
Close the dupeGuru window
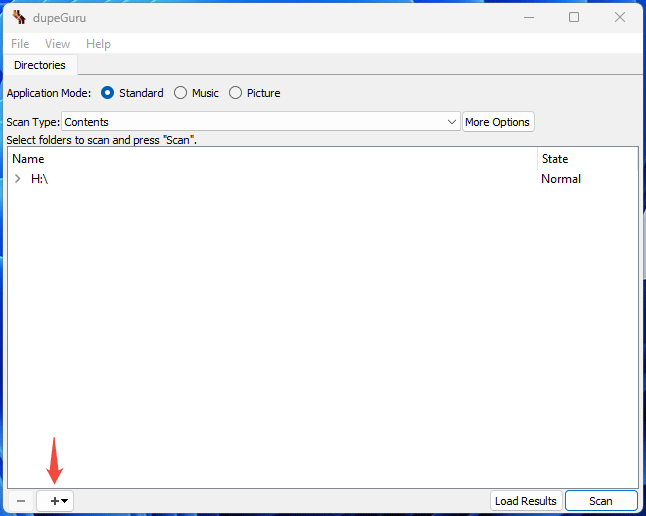click(x=620, y=17)
